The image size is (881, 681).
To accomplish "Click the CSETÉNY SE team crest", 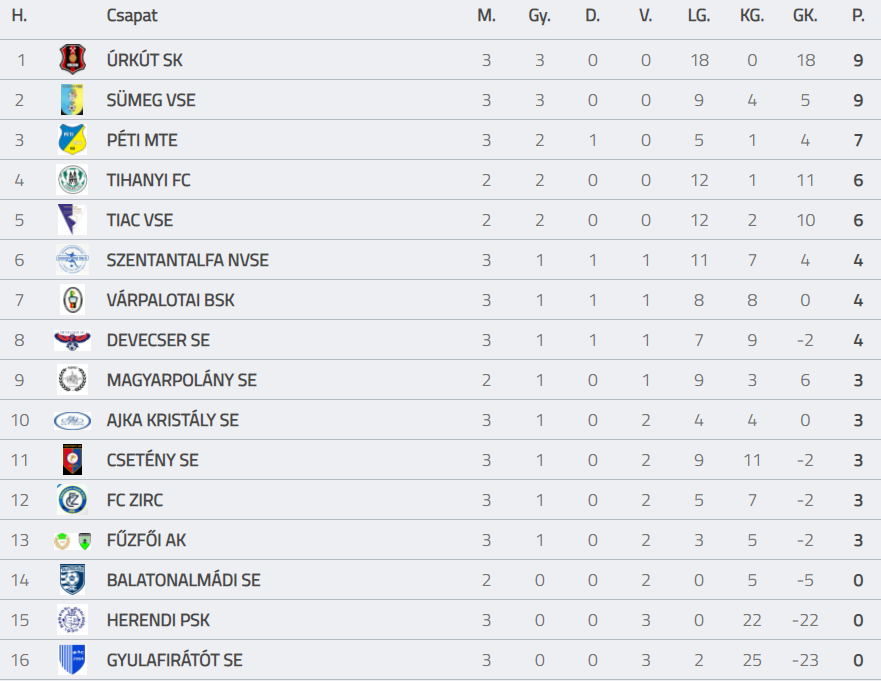I will (72, 460).
